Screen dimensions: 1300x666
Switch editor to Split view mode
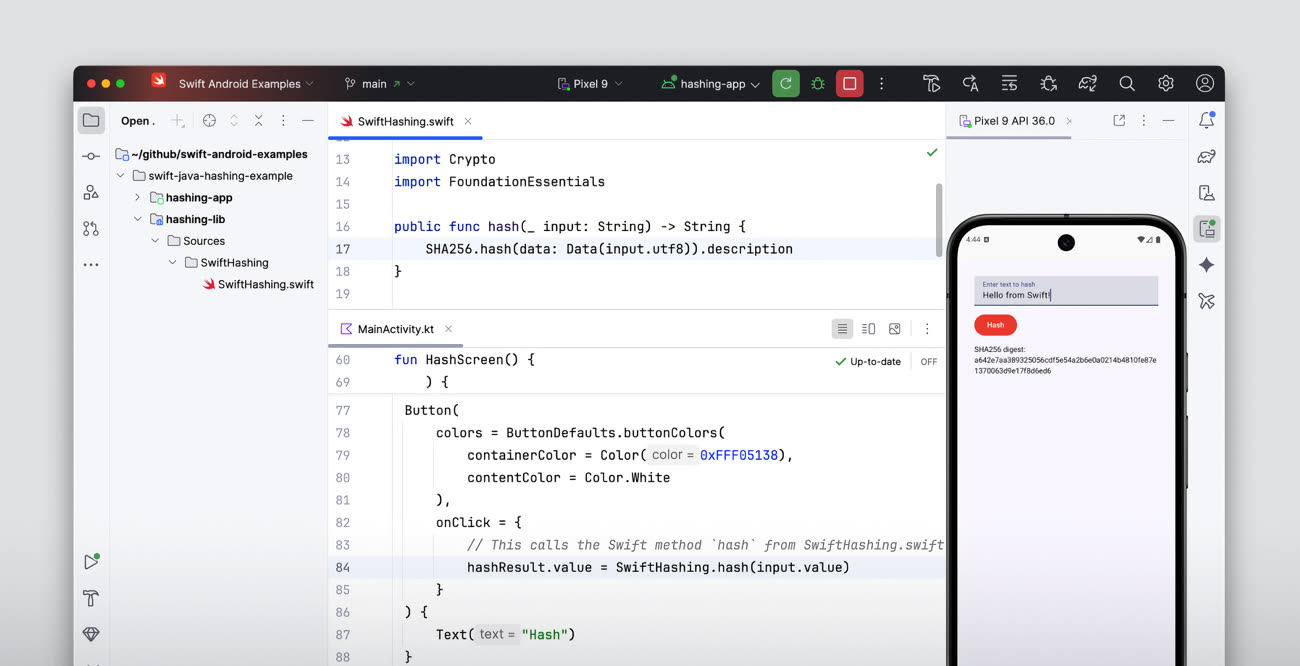click(868, 329)
